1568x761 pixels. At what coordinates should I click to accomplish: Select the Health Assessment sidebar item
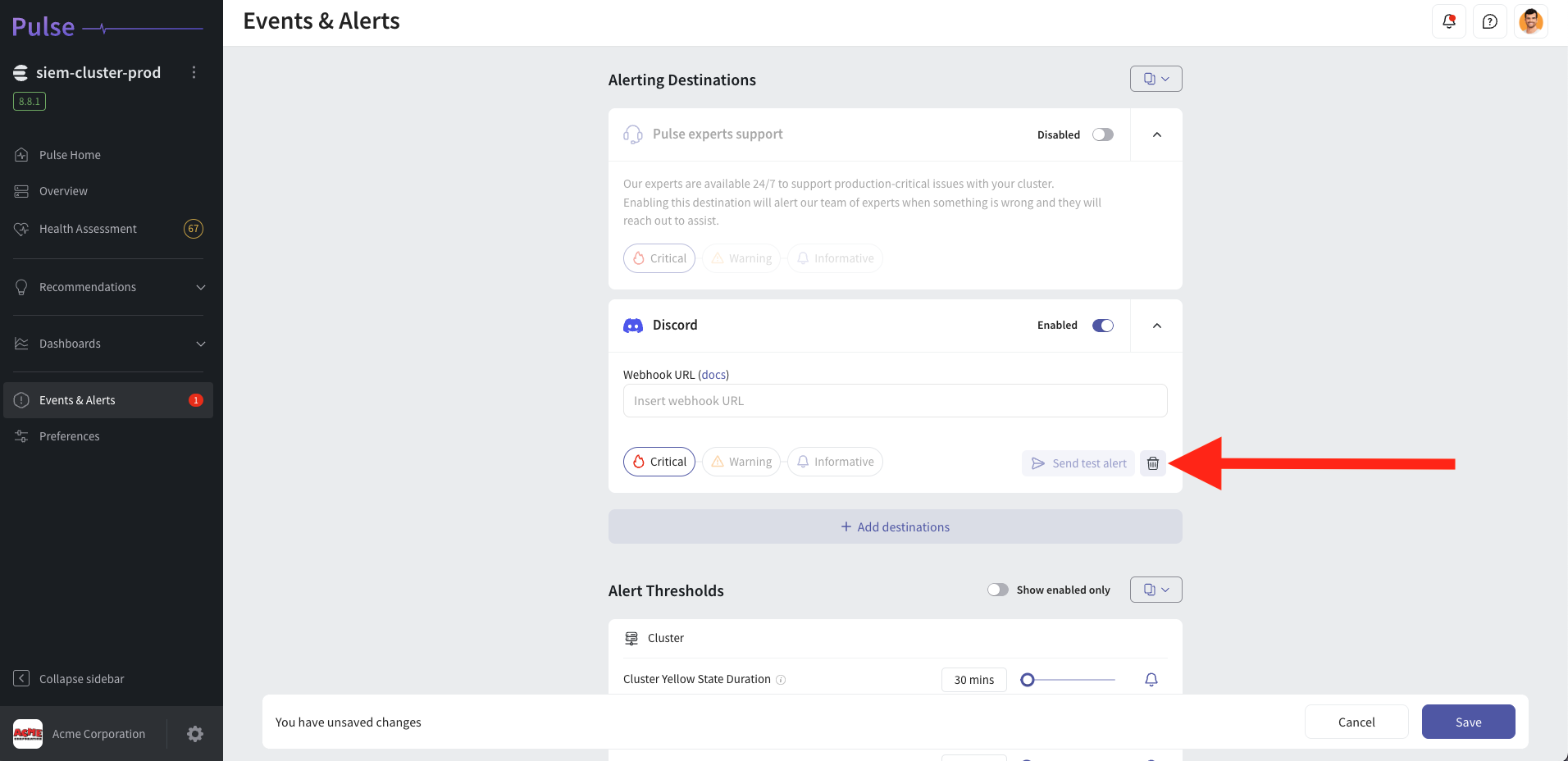click(x=87, y=228)
